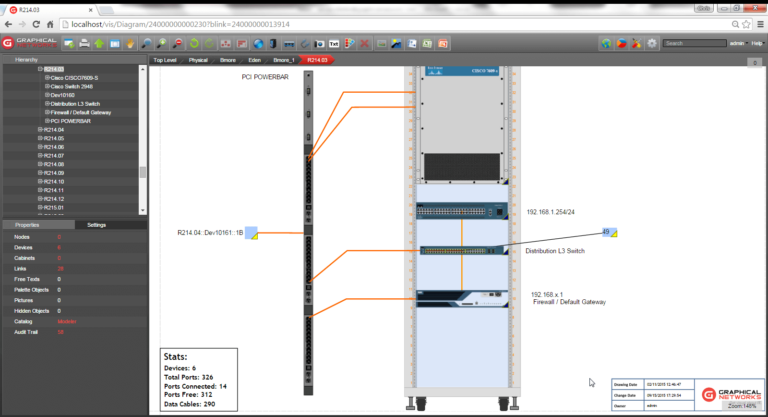This screenshot has width=768, height=417.
Task: Click the green up arrow icon
Action: pyautogui.click(x=99, y=43)
